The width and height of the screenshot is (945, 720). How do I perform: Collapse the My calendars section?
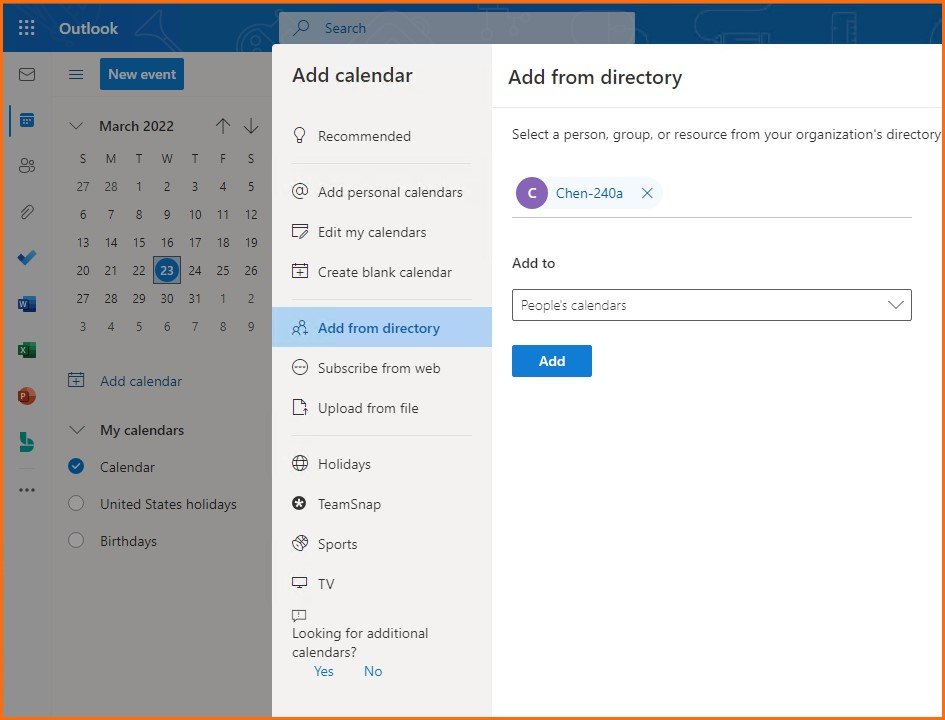click(x=76, y=430)
